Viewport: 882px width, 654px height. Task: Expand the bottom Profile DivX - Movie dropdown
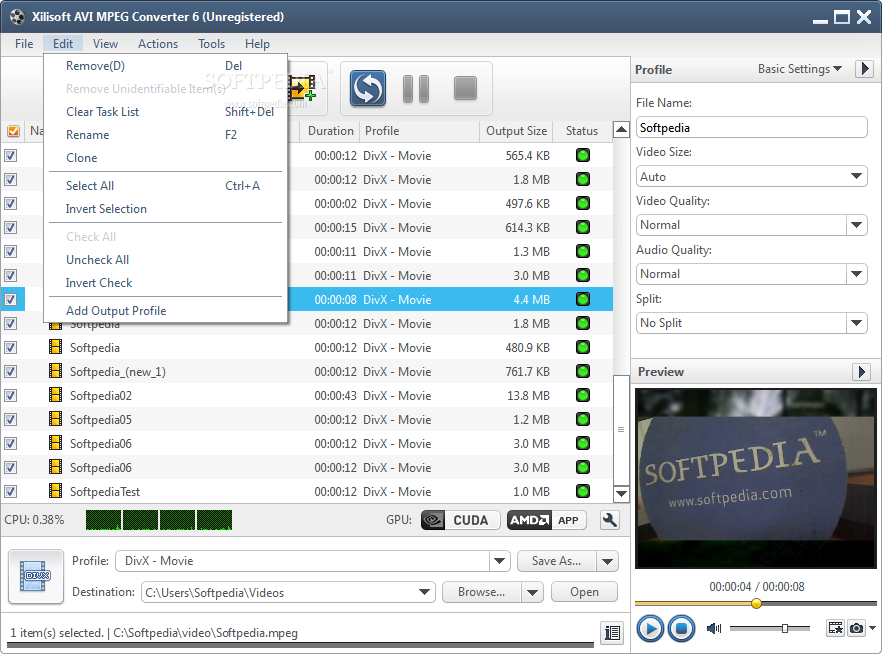499,561
